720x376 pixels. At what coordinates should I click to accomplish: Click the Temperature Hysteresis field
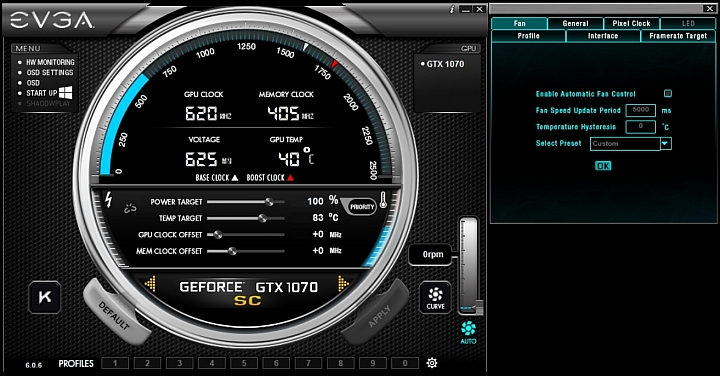640,127
